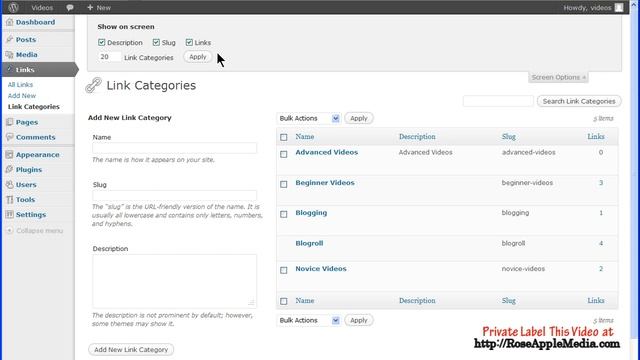
Task: Click into the Description textarea
Action: click(x=175, y=281)
